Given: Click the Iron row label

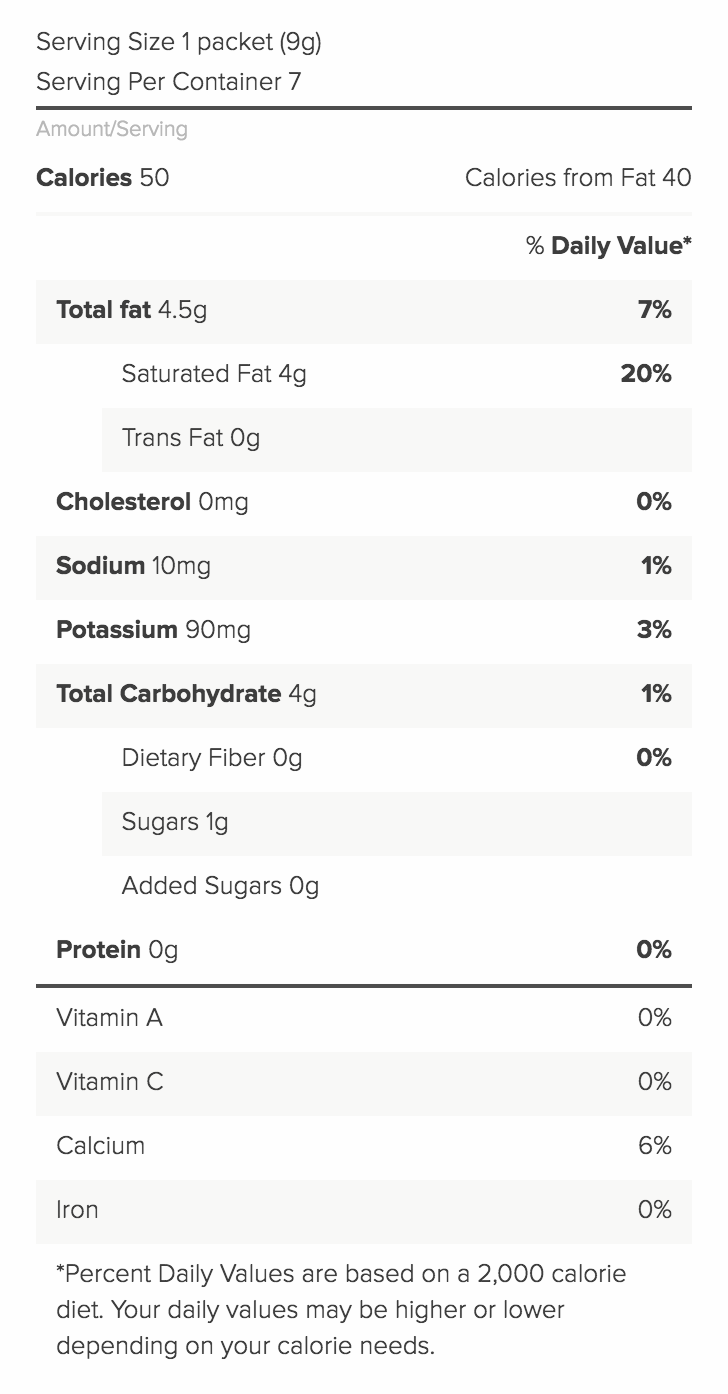Looking at the screenshot, I should (x=77, y=1210).
